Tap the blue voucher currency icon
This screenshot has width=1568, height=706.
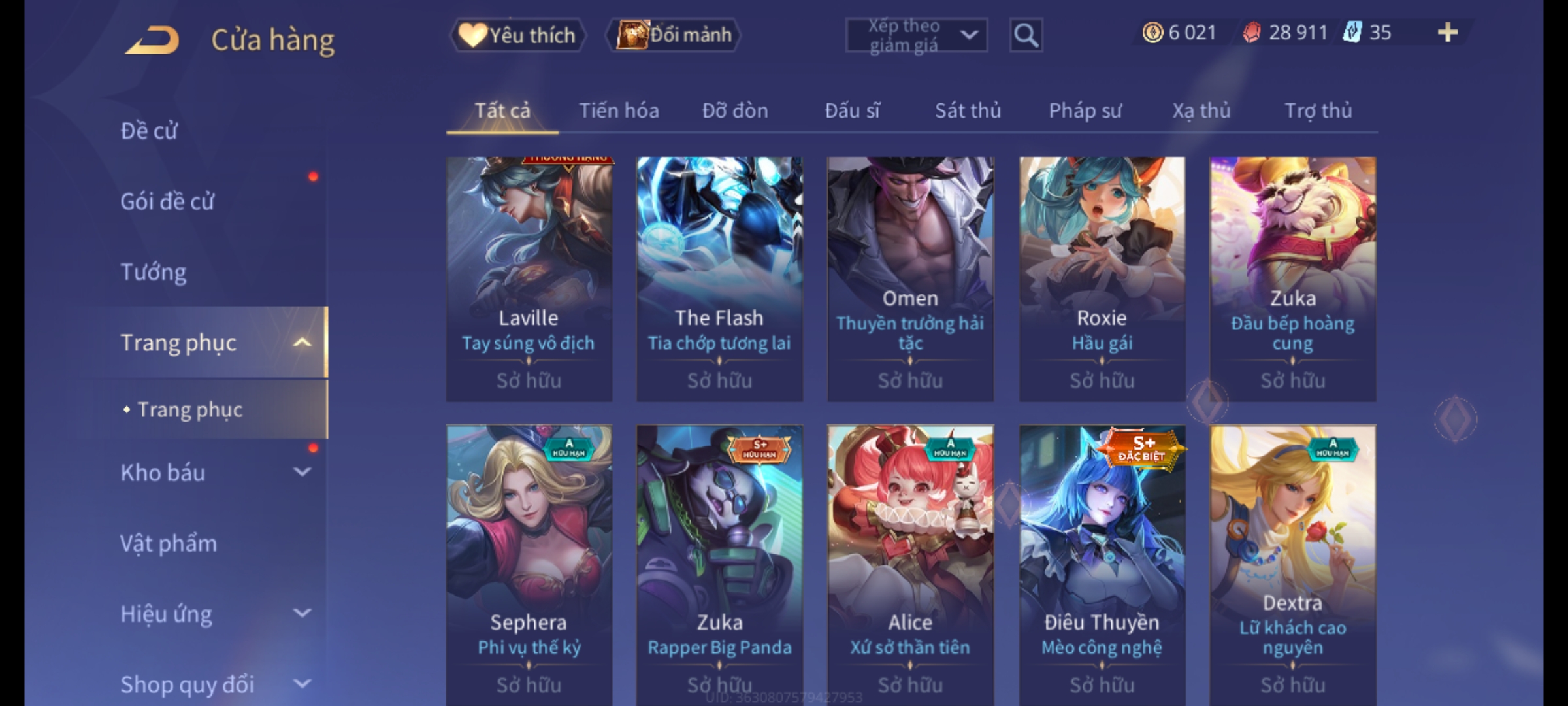(1352, 32)
